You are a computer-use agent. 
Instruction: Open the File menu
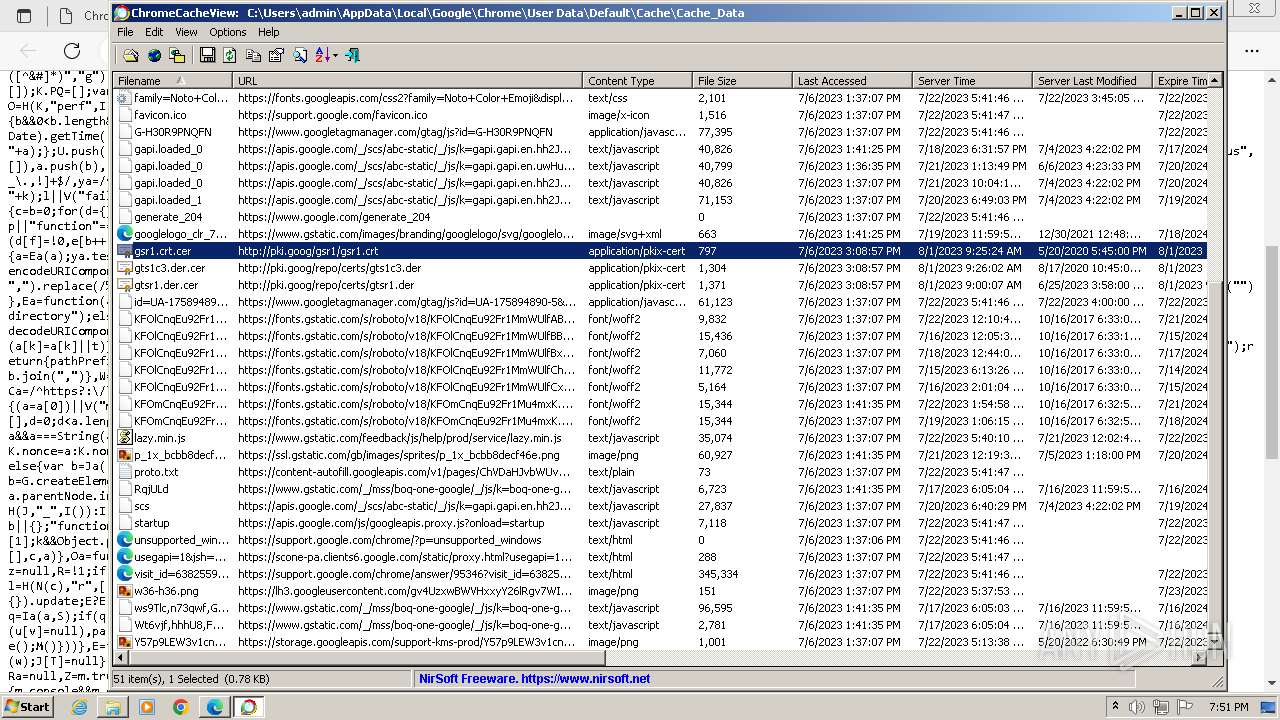click(x=125, y=32)
